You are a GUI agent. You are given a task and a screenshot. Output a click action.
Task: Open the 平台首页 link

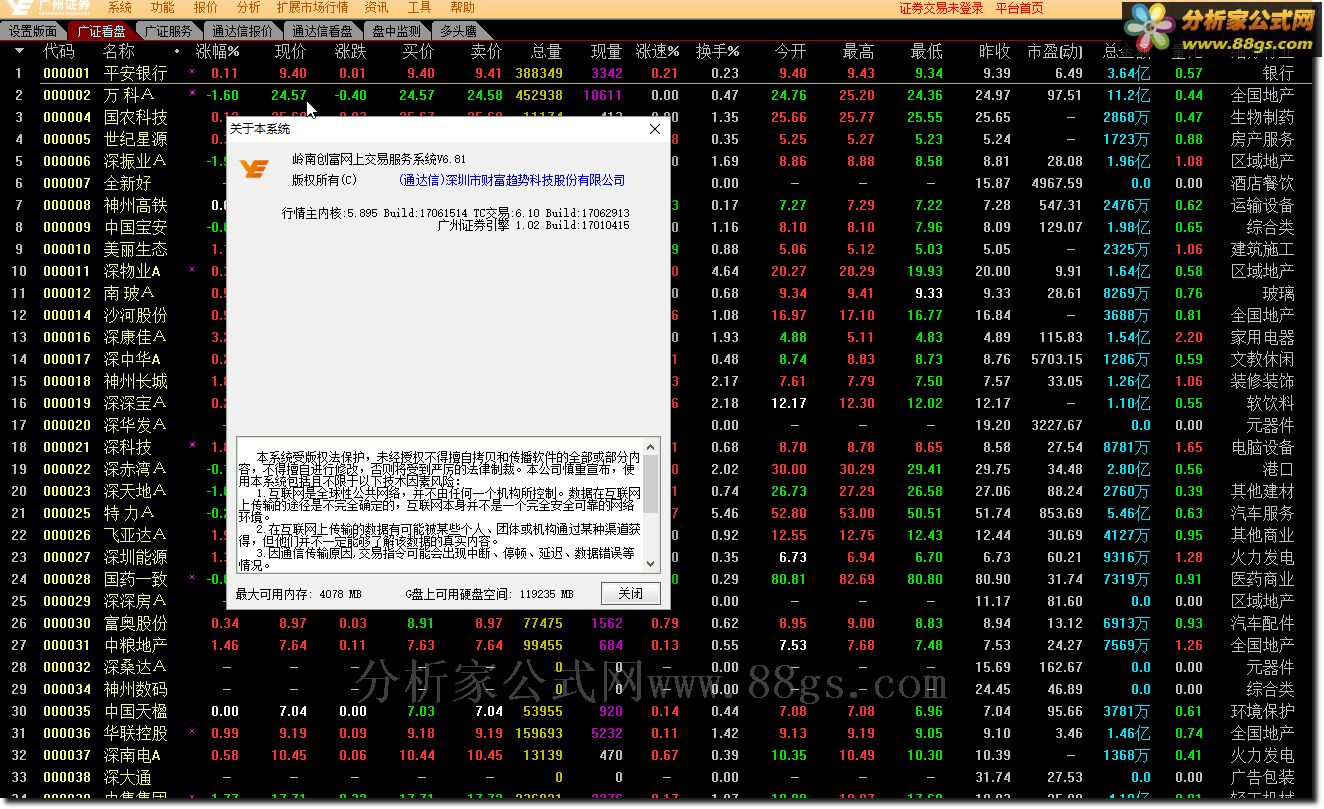1019,8
